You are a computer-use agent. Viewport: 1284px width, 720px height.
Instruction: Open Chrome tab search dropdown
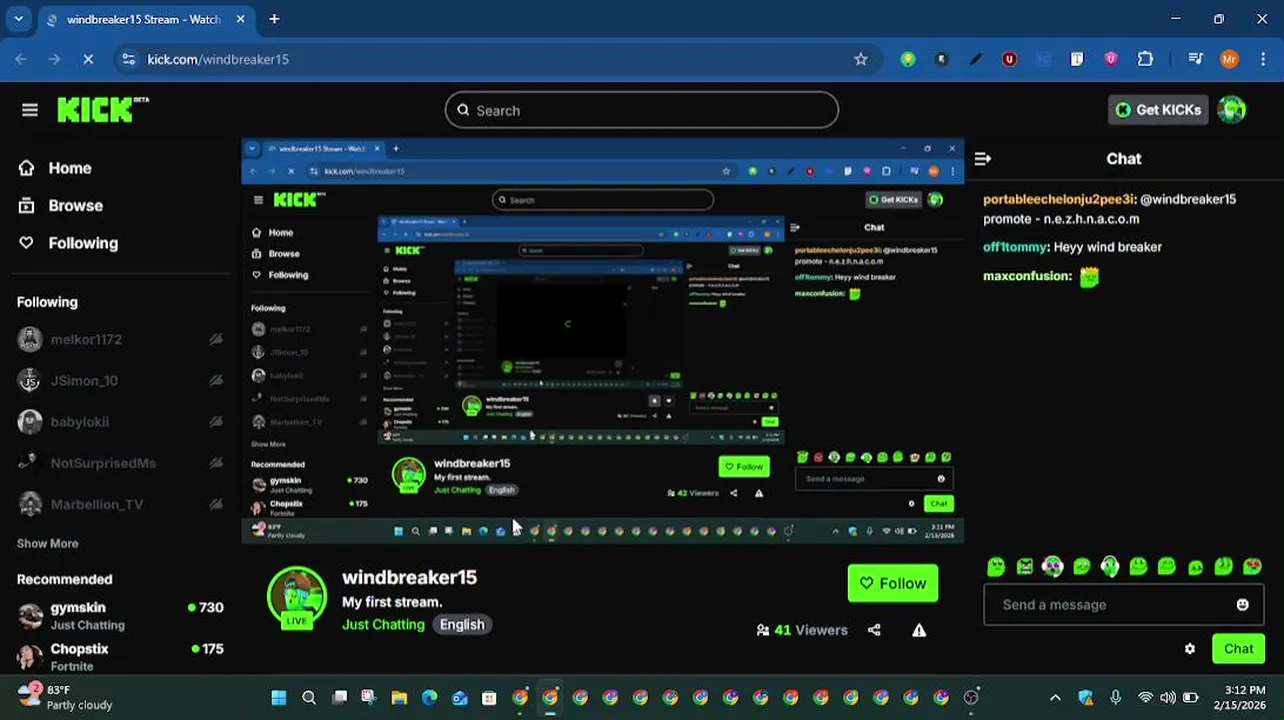(x=18, y=19)
